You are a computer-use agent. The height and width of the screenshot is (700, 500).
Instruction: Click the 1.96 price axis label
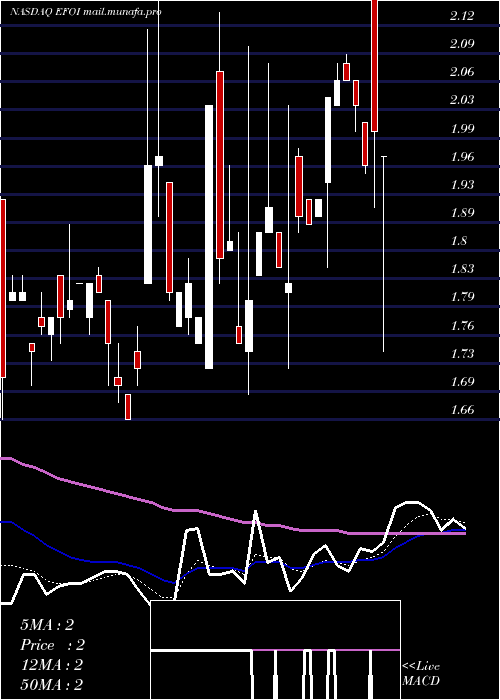click(x=462, y=157)
